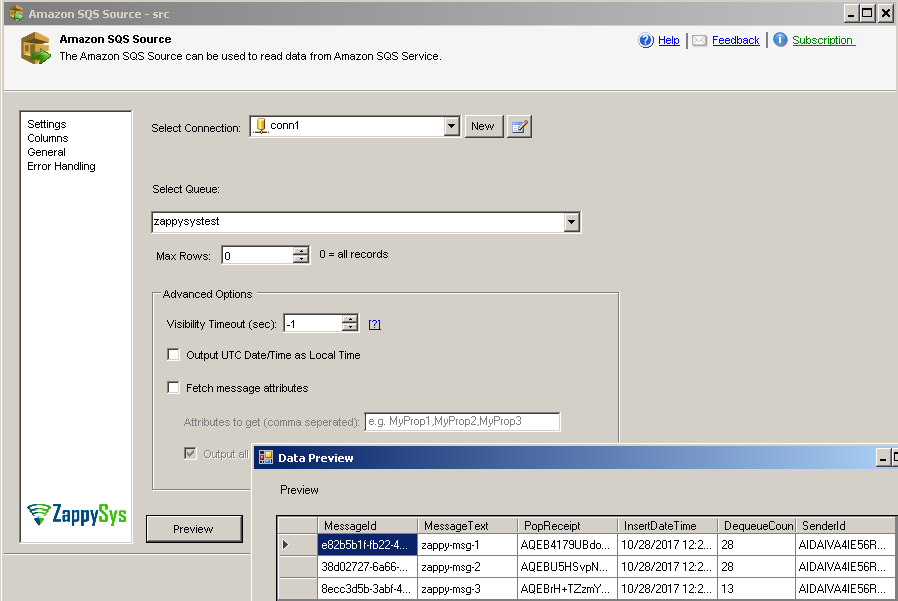Click the Subscription info icon
Image resolution: width=898 pixels, height=601 pixels.
pyautogui.click(x=780, y=40)
